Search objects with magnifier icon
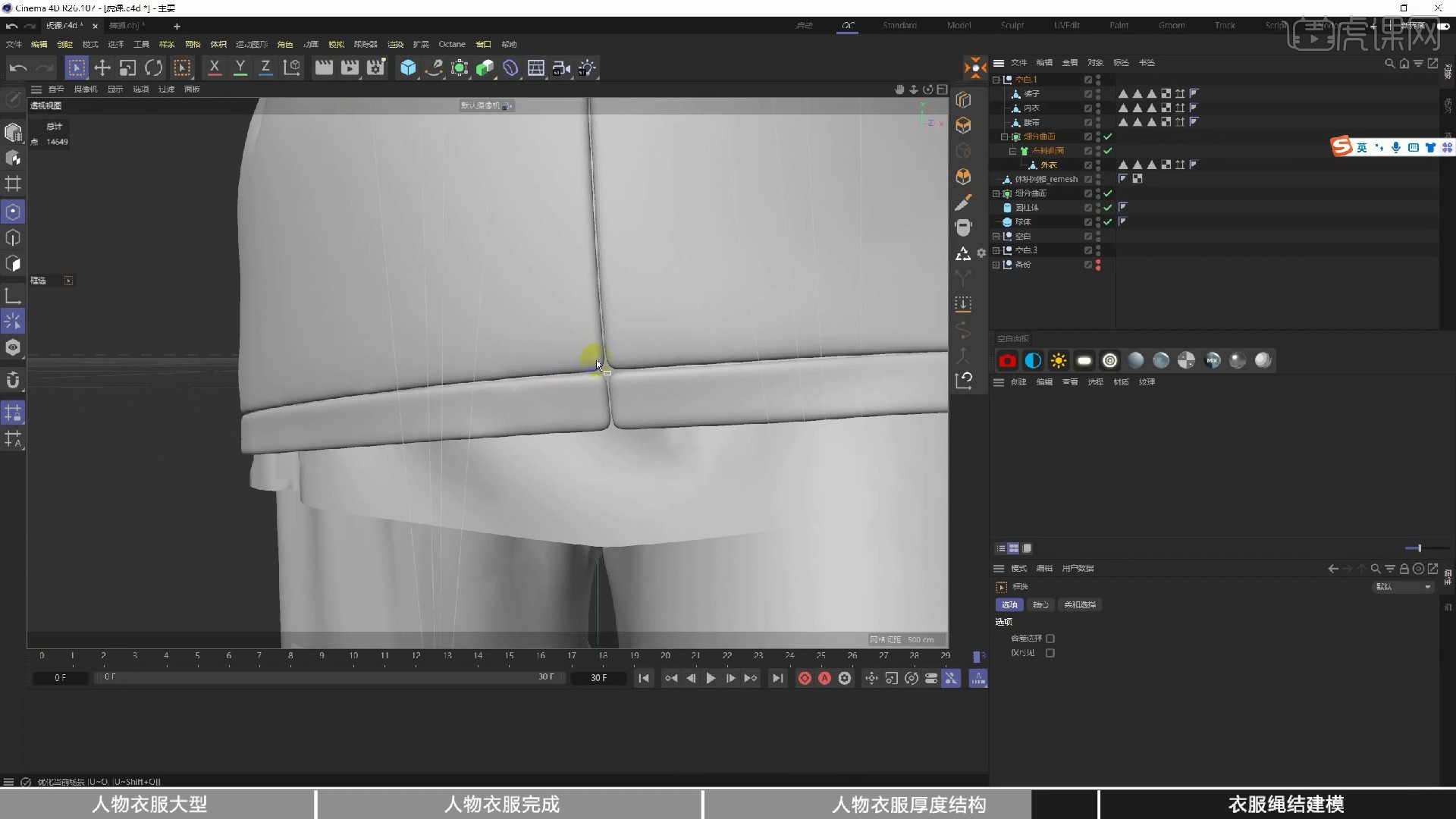This screenshot has width=1456, height=819. (1389, 64)
